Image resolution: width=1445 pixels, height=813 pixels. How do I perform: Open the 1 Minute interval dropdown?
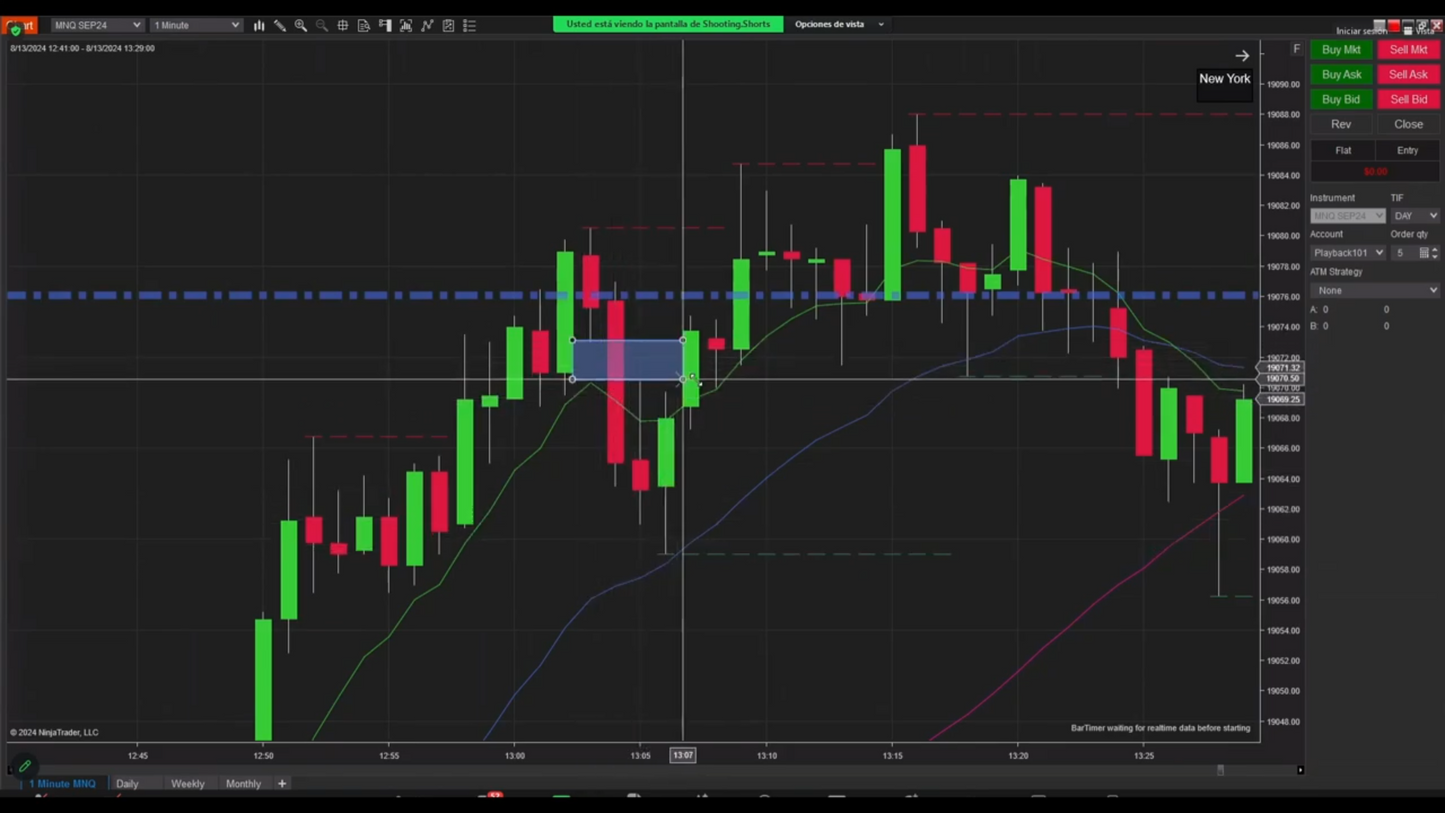point(196,25)
